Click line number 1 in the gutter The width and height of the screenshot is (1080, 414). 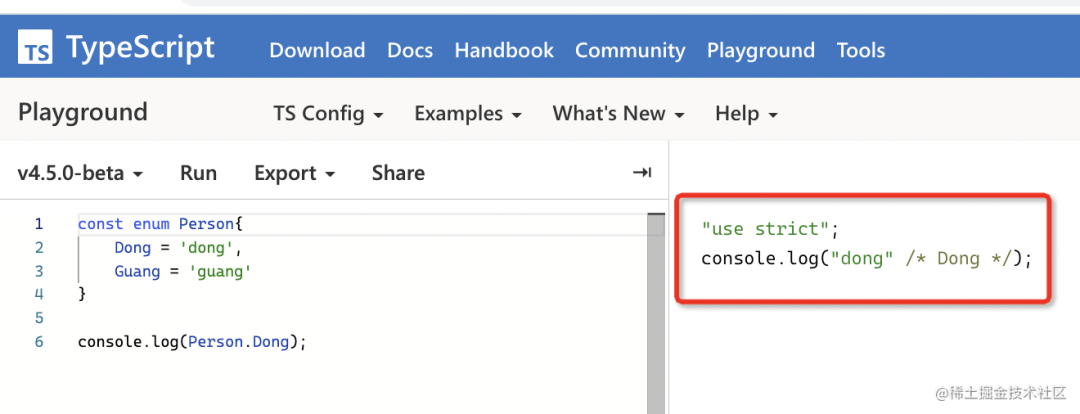(39, 224)
